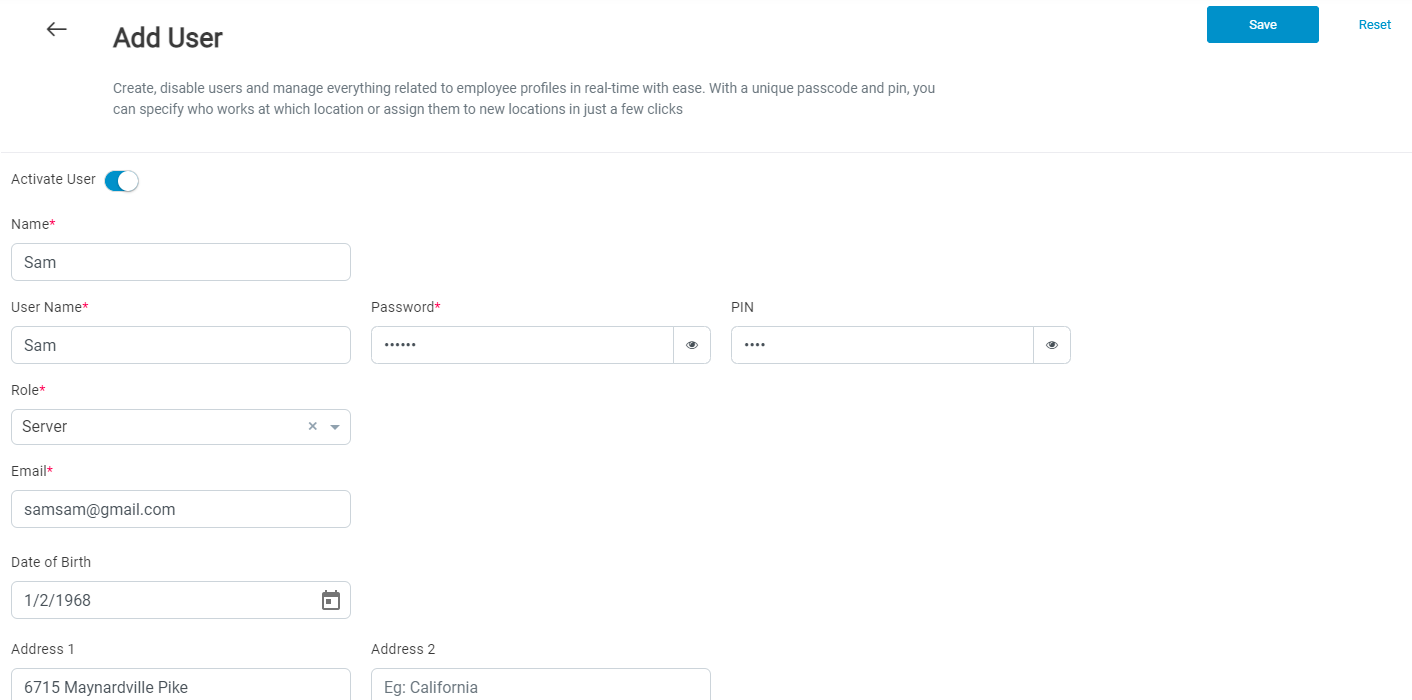
Task: Edit the Email field samsam@gmail.com
Action: point(181,509)
